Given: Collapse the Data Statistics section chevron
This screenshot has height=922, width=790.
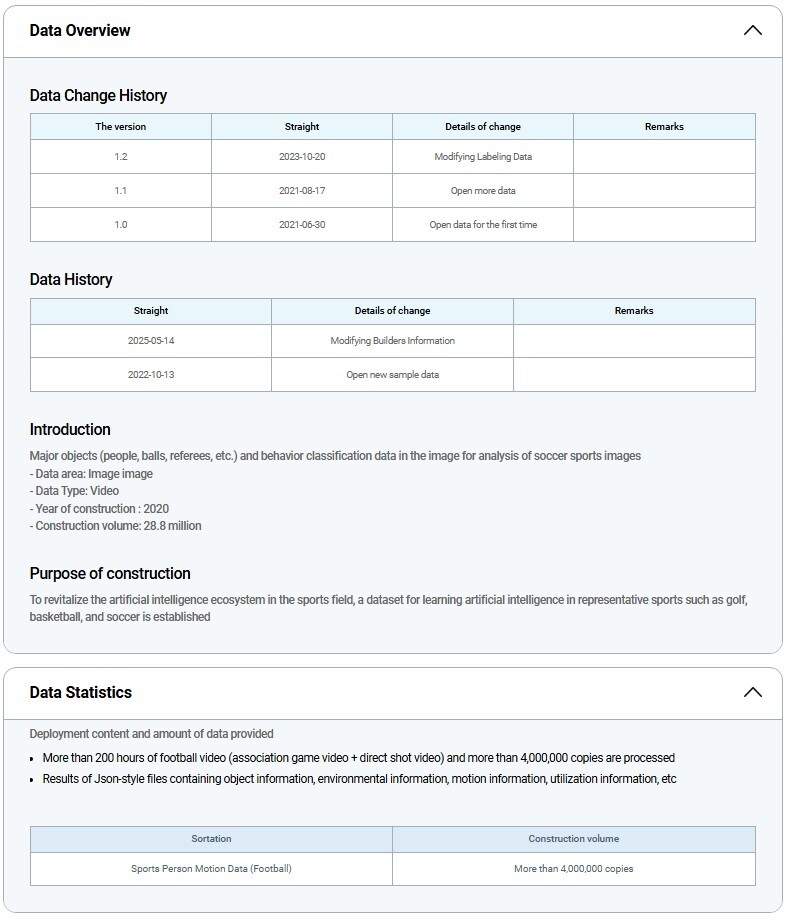Looking at the screenshot, I should pyautogui.click(x=752, y=693).
